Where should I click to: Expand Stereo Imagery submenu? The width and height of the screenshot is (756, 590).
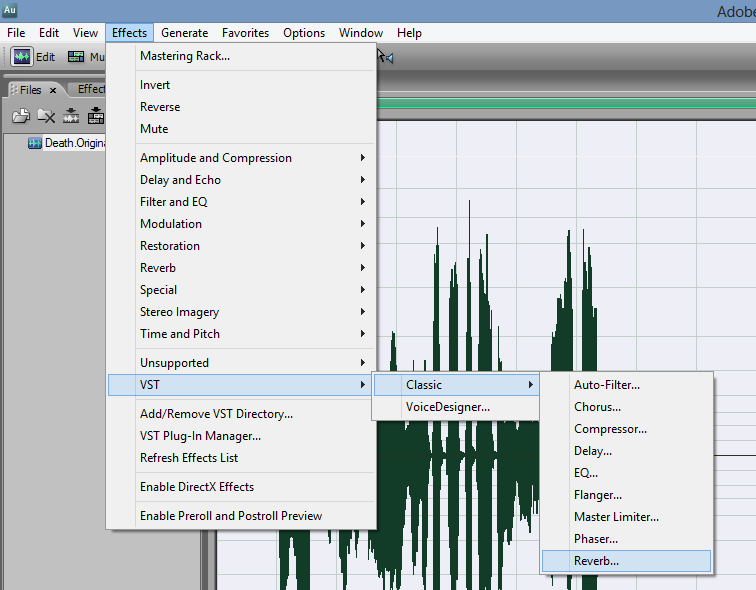coord(241,312)
